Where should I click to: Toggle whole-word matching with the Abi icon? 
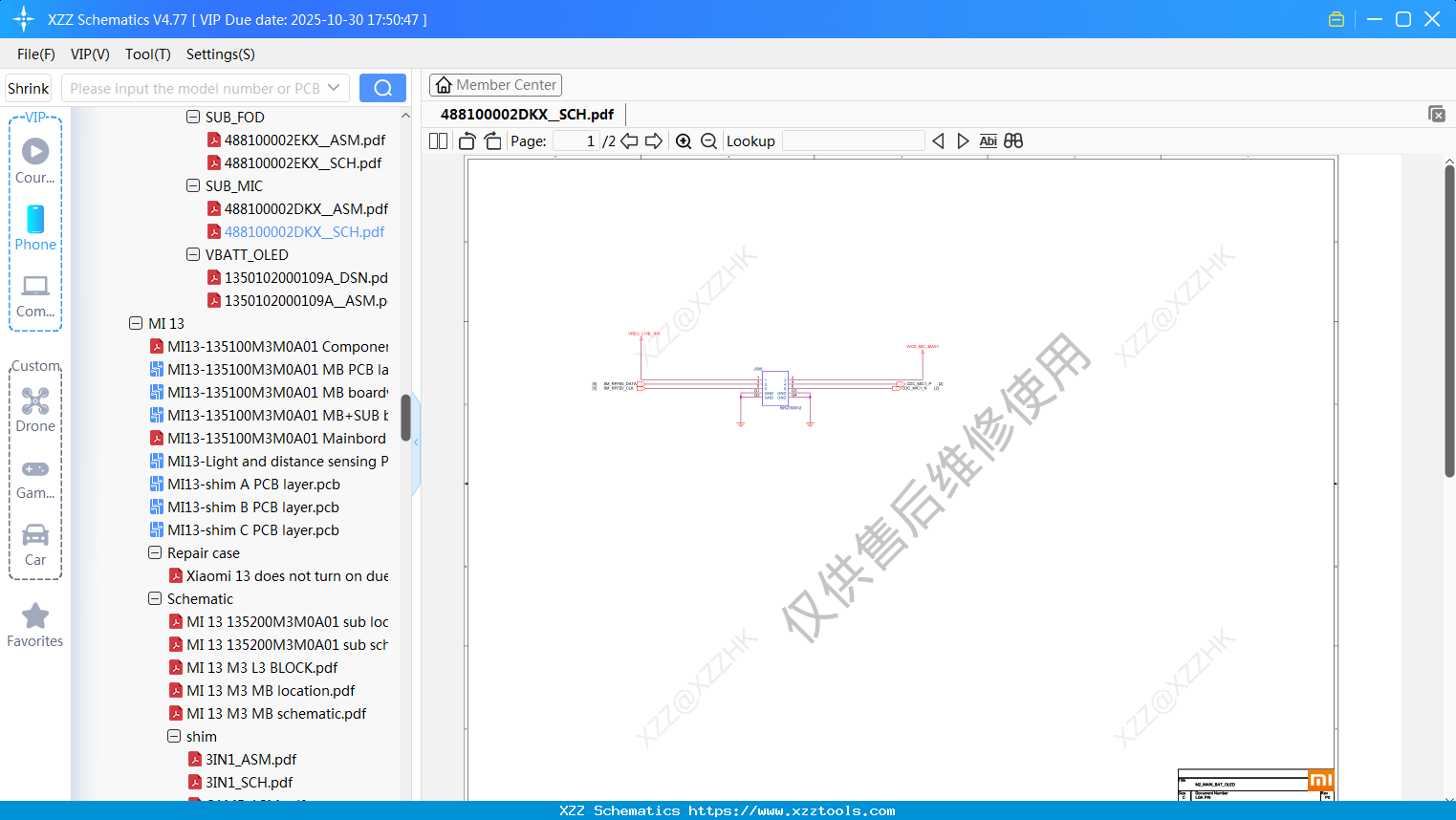point(988,140)
